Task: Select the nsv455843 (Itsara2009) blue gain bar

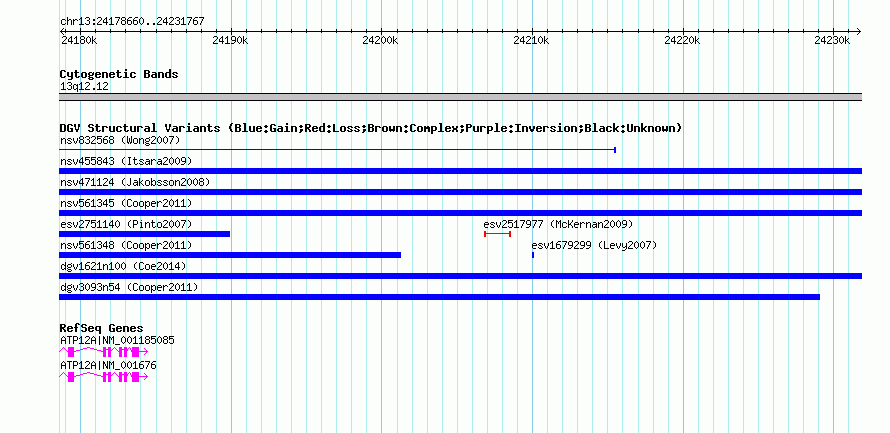Action: [x=460, y=171]
